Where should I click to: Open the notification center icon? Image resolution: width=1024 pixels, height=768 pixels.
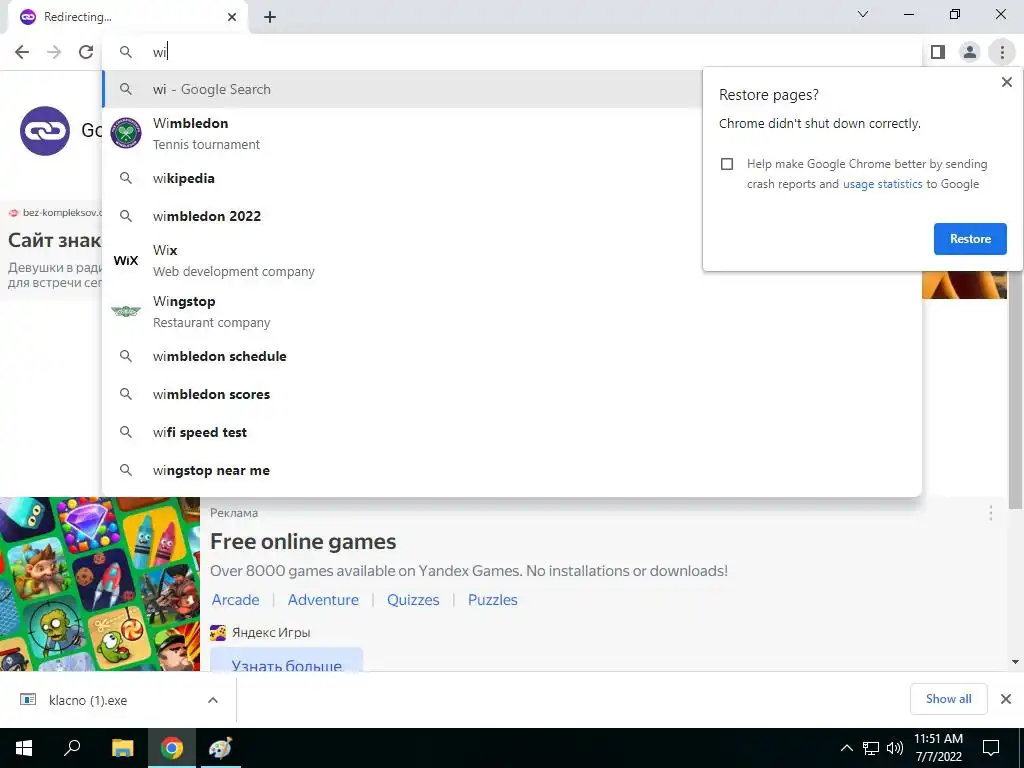[x=991, y=748]
